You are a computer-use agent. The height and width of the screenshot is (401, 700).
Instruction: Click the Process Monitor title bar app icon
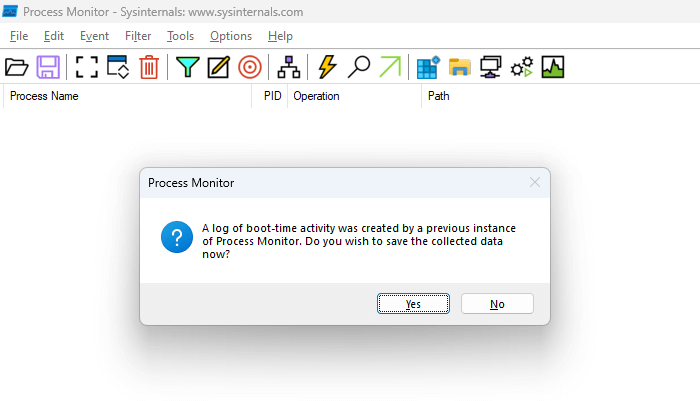point(10,12)
